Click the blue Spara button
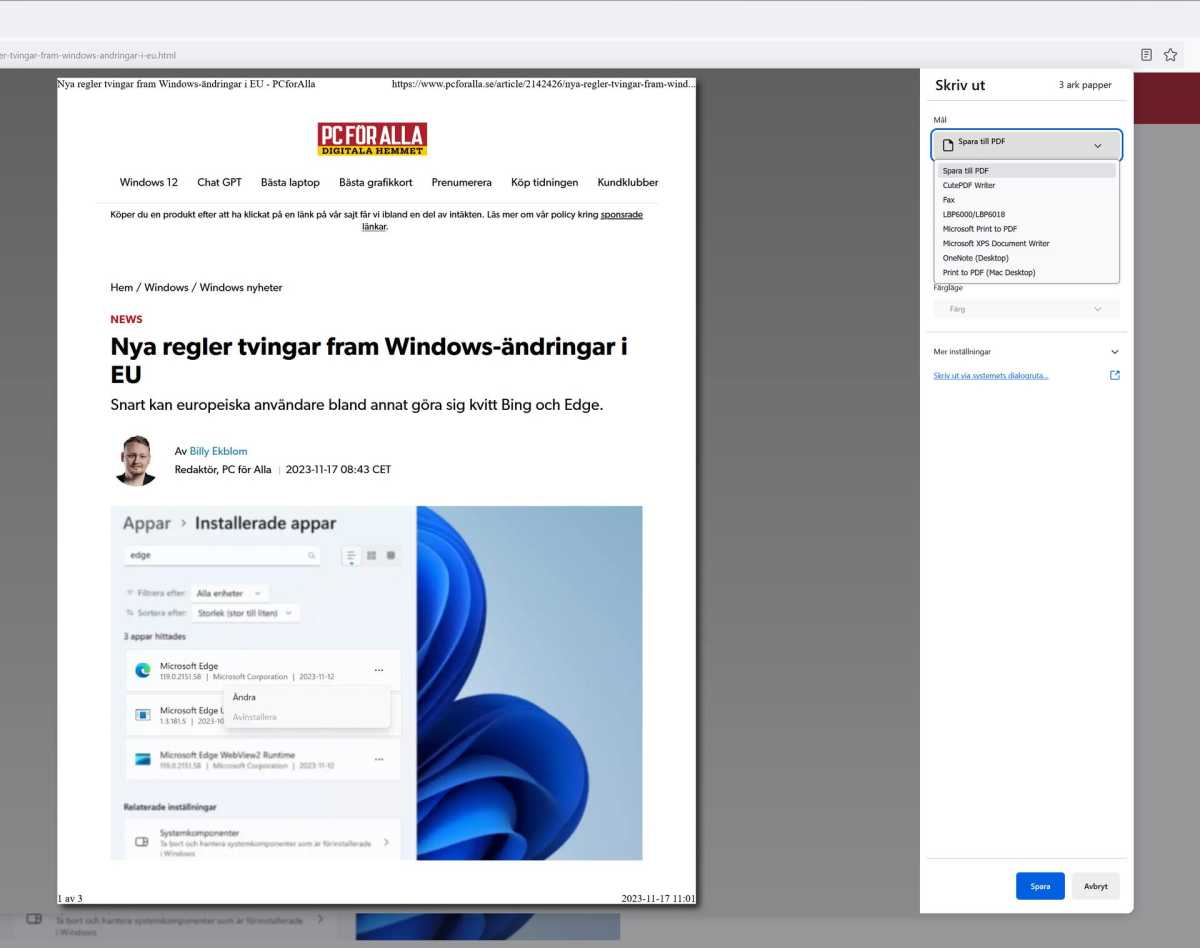The width and height of the screenshot is (1200, 948). (1040, 886)
